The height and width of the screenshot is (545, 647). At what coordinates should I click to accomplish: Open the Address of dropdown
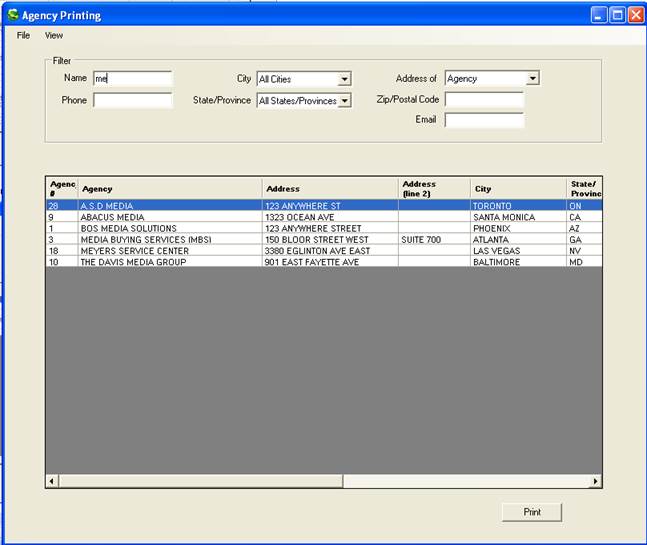click(532, 79)
